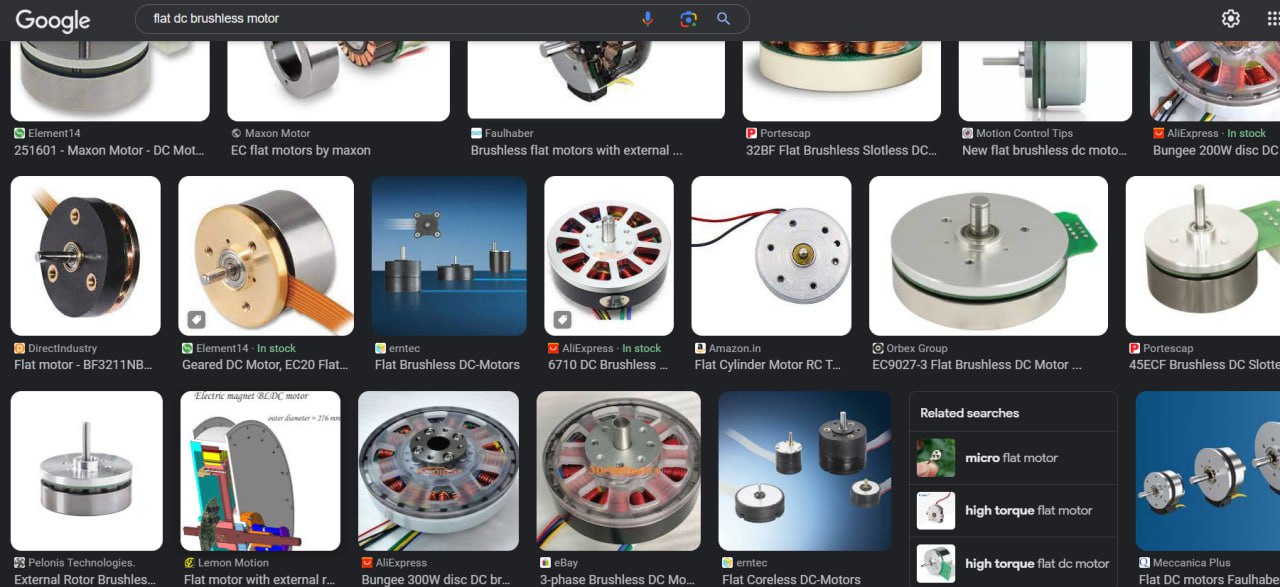Click 'Orbex Group' source name text
1280x587 pixels.
click(917, 348)
